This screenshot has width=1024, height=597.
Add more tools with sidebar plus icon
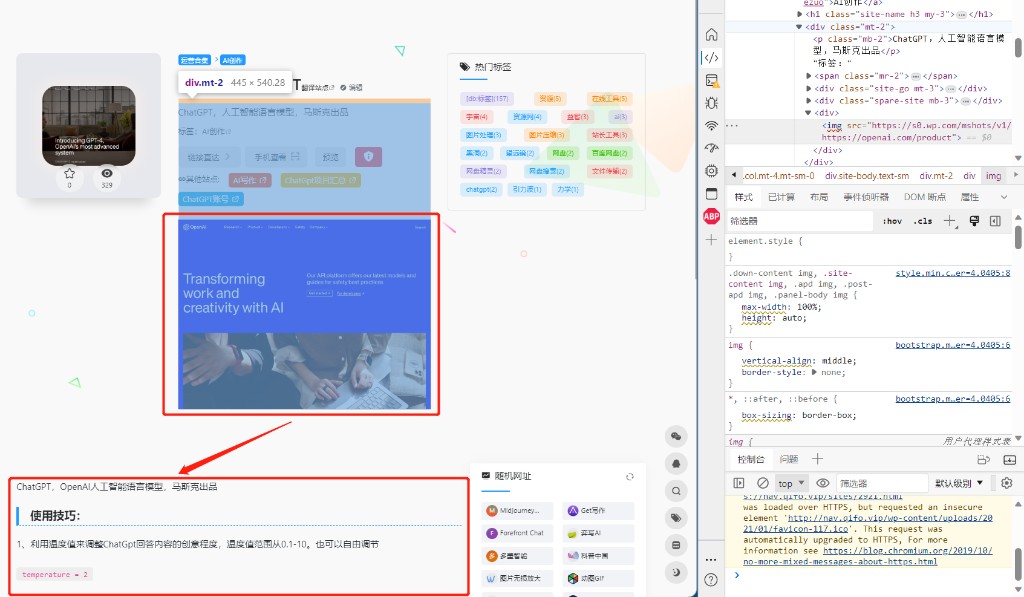point(711,240)
